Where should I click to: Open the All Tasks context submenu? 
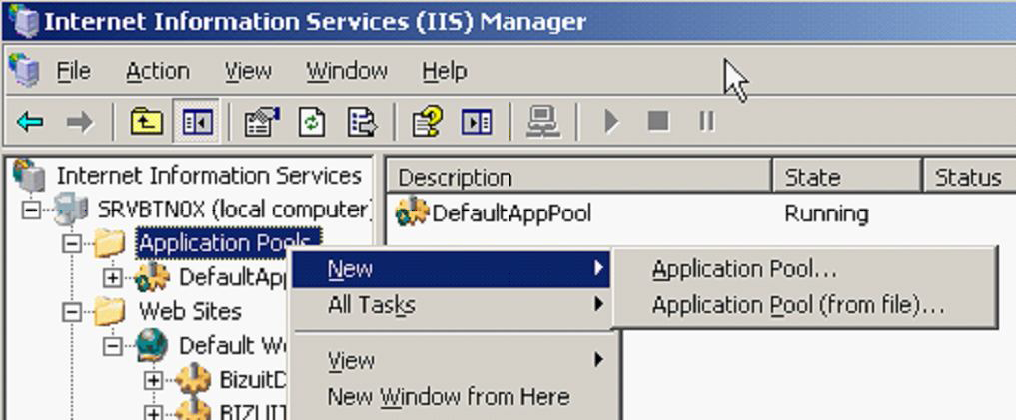coord(450,304)
